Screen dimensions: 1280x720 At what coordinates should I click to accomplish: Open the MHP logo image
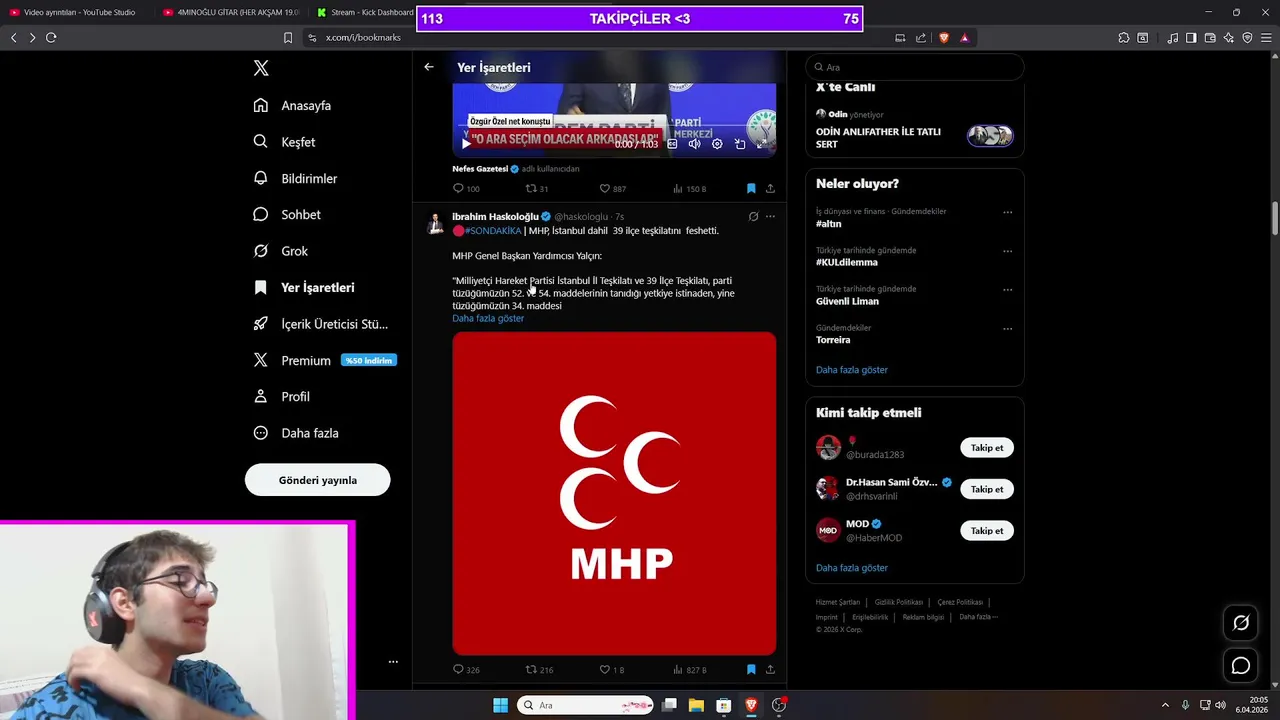click(614, 493)
